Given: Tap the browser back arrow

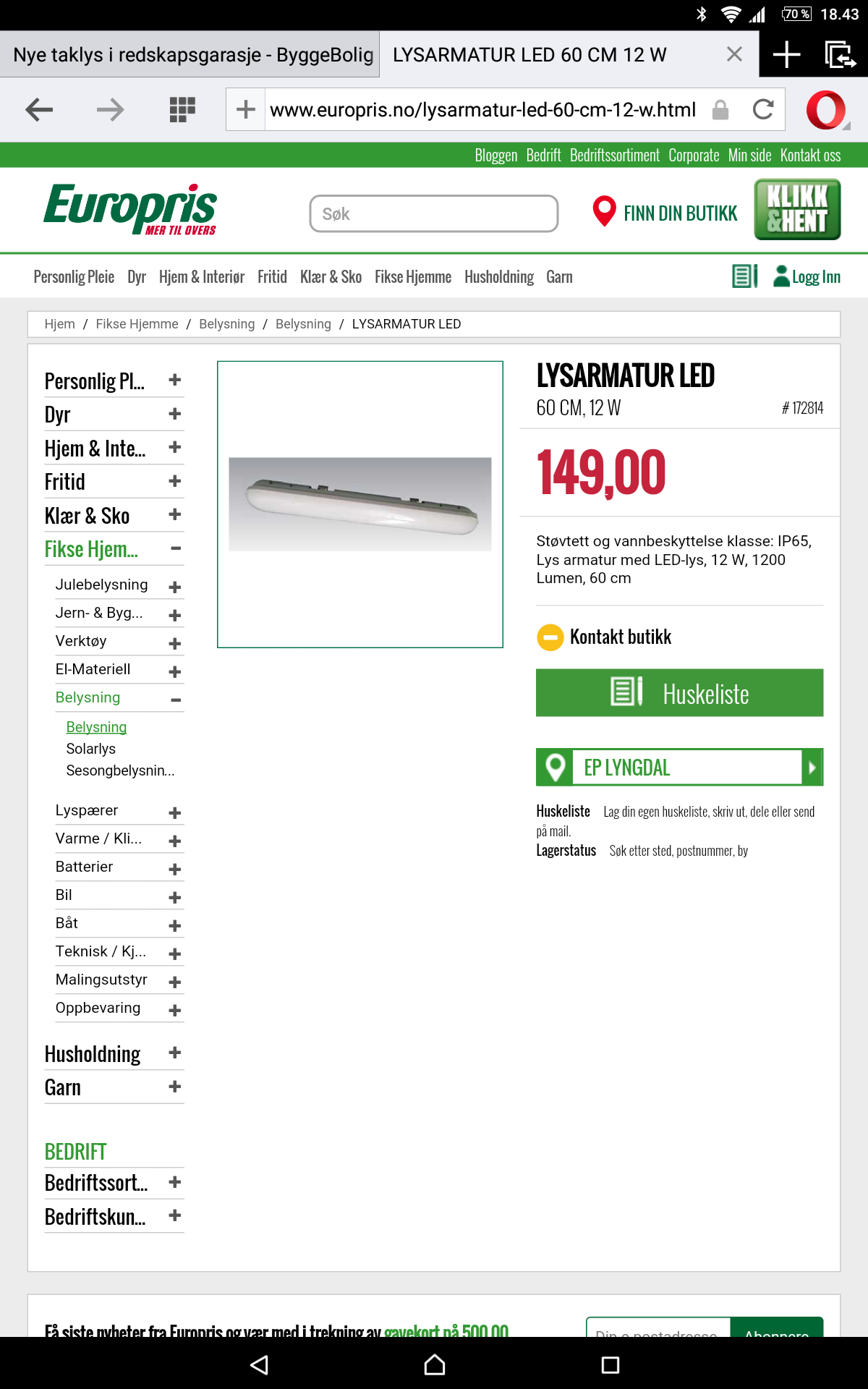Looking at the screenshot, I should tap(39, 110).
